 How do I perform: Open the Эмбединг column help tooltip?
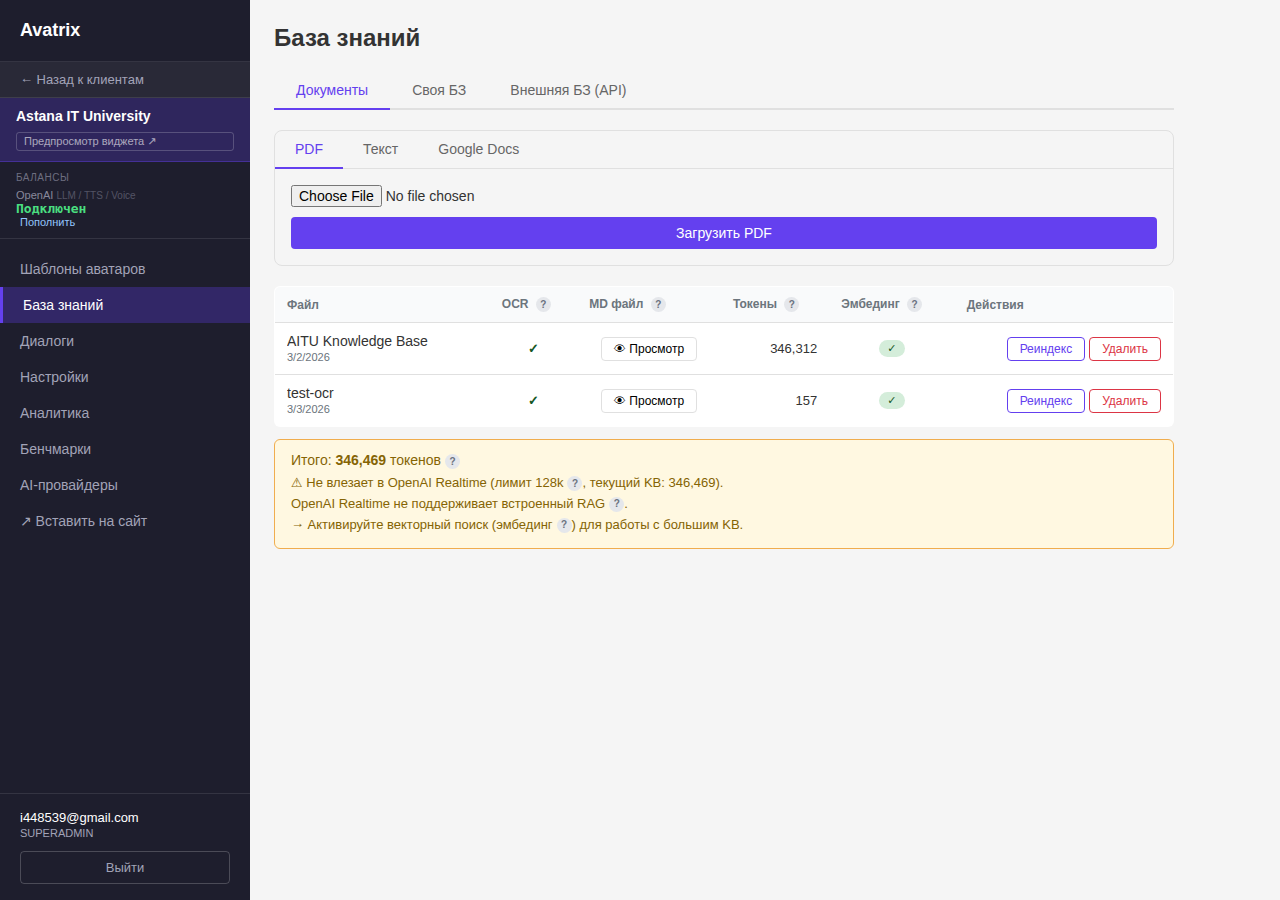tap(914, 304)
